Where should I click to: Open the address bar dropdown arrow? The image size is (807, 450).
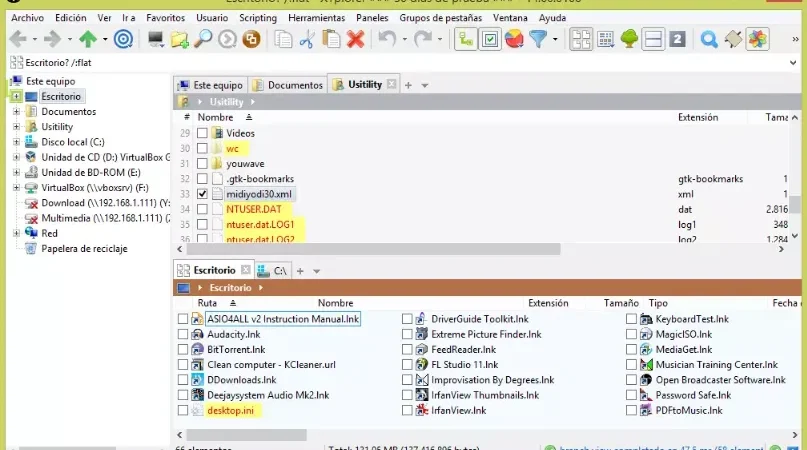(x=793, y=63)
